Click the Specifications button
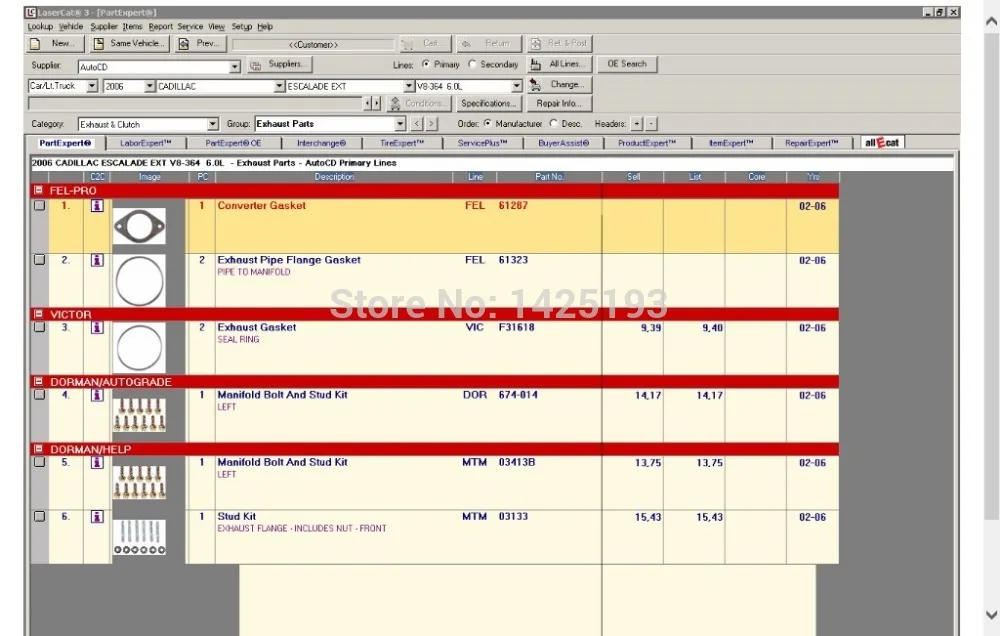This screenshot has width=1000, height=636. (489, 103)
